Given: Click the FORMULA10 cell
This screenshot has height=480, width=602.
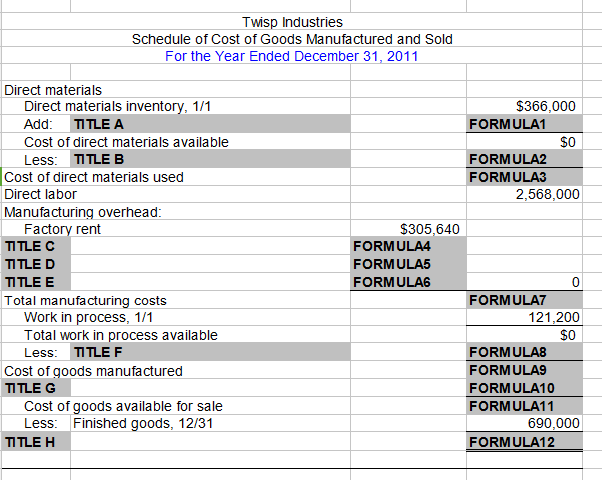Looking at the screenshot, I should point(524,388).
